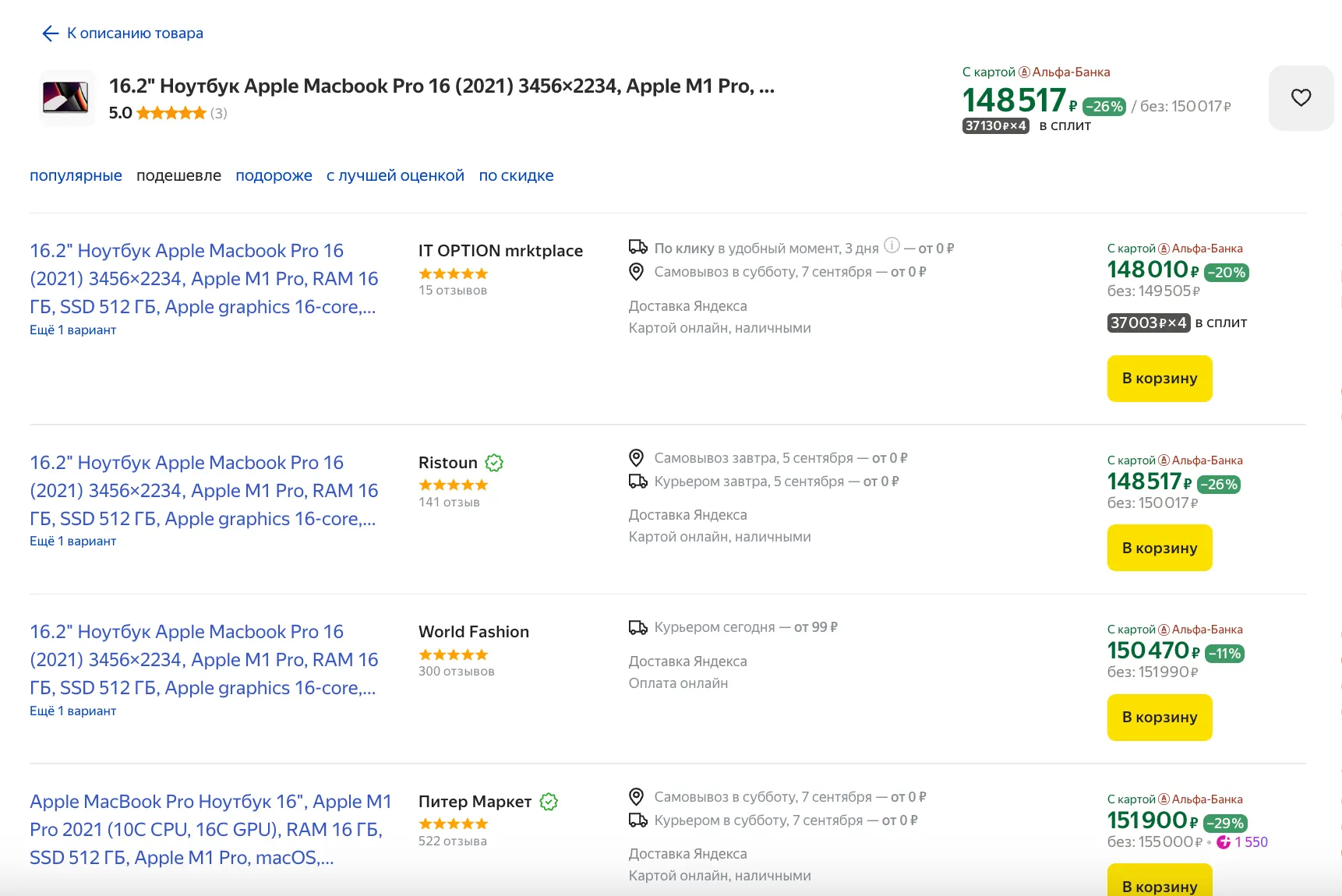Sort offers by подороже
Image resolution: width=1342 pixels, height=896 pixels.
pos(274,175)
